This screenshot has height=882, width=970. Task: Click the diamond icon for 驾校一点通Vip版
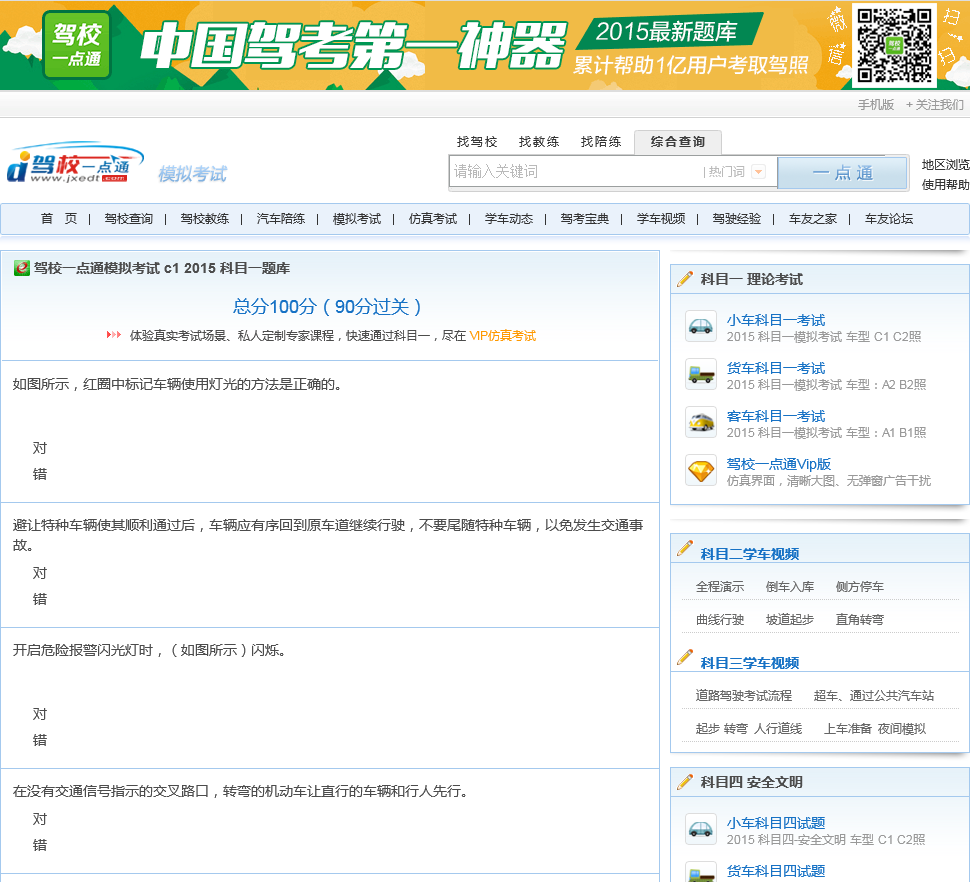[701, 471]
